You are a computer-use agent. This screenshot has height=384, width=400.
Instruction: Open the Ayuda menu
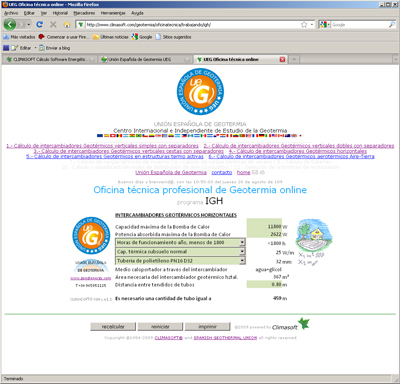137,13
